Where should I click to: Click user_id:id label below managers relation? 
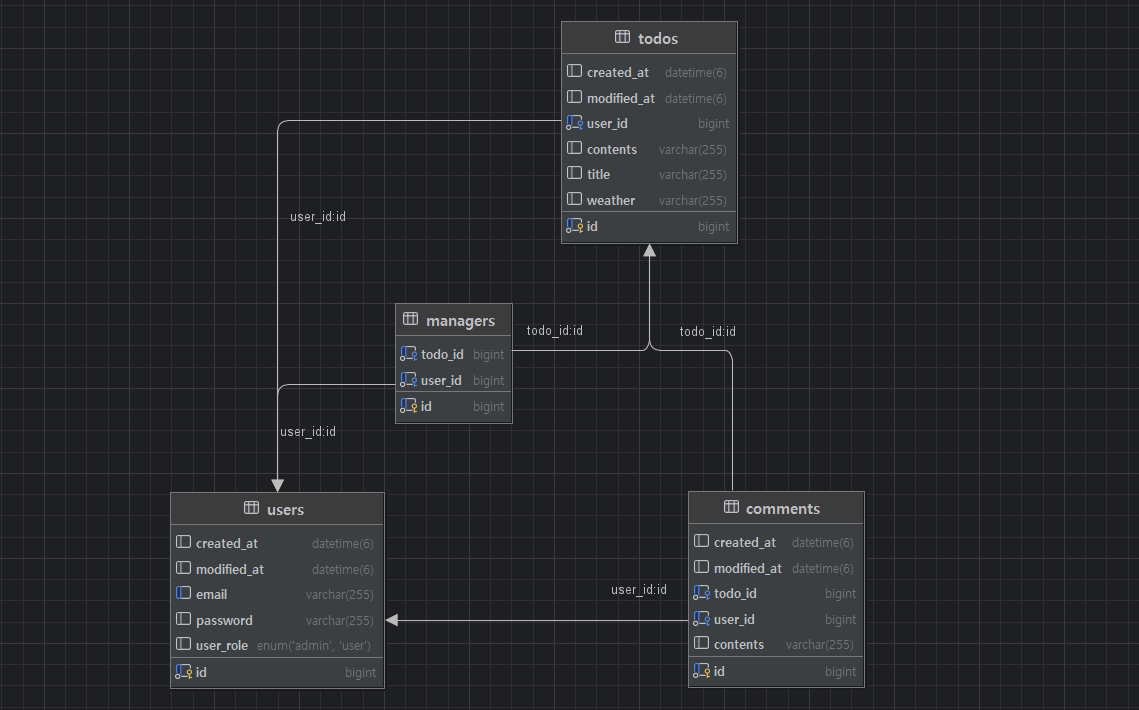(x=308, y=432)
